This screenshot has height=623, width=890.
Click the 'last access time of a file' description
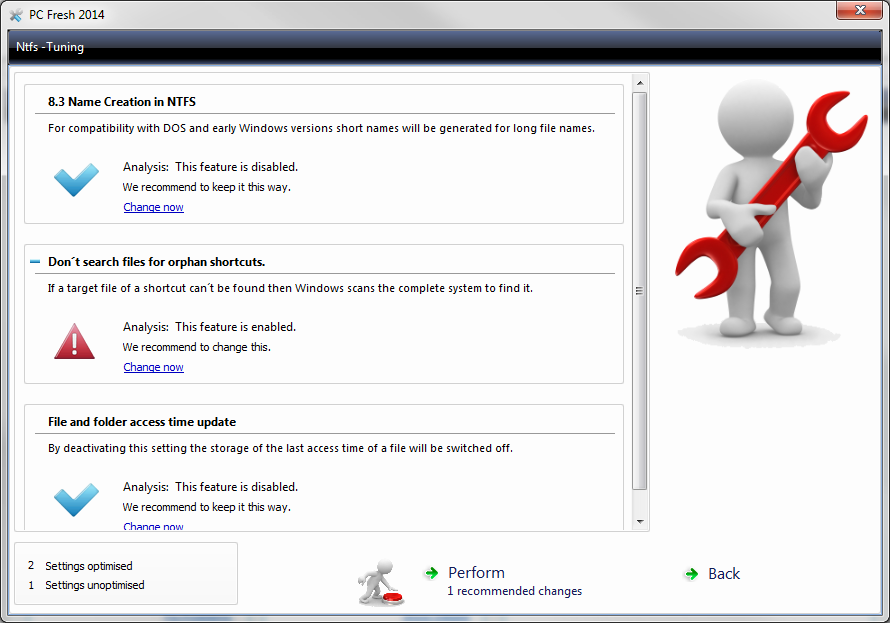(x=280, y=448)
